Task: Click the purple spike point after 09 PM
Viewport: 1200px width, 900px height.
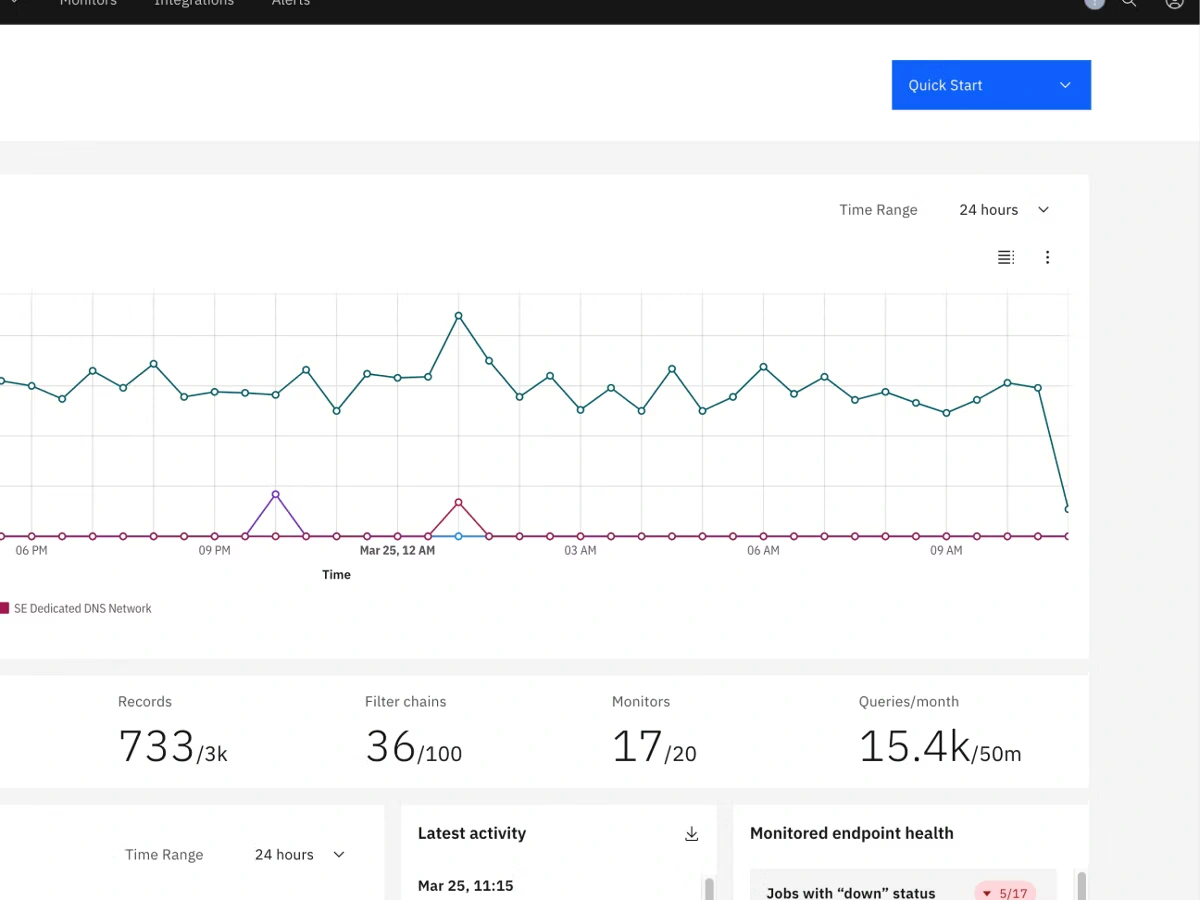Action: pyautogui.click(x=275, y=495)
